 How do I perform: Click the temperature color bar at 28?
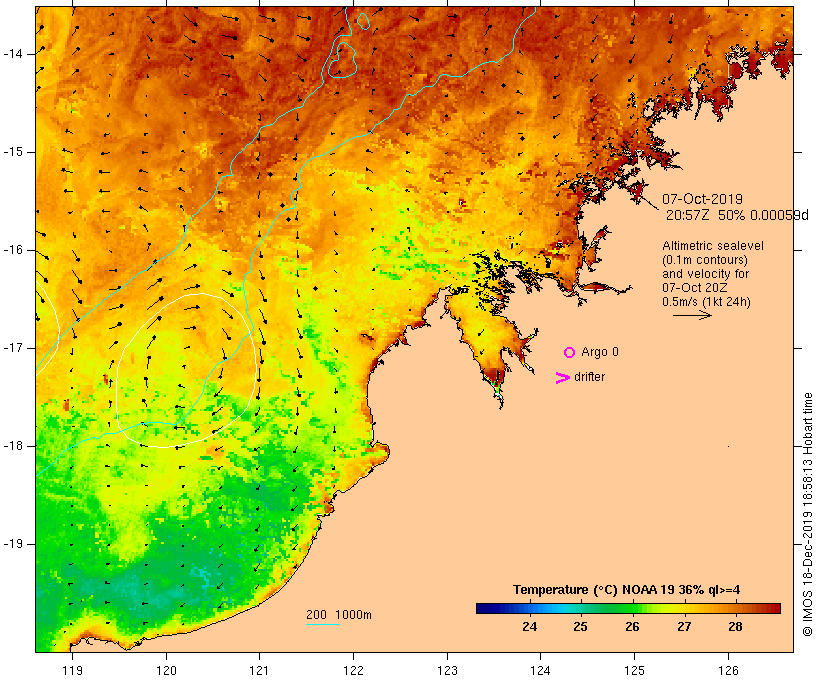[x=736, y=608]
